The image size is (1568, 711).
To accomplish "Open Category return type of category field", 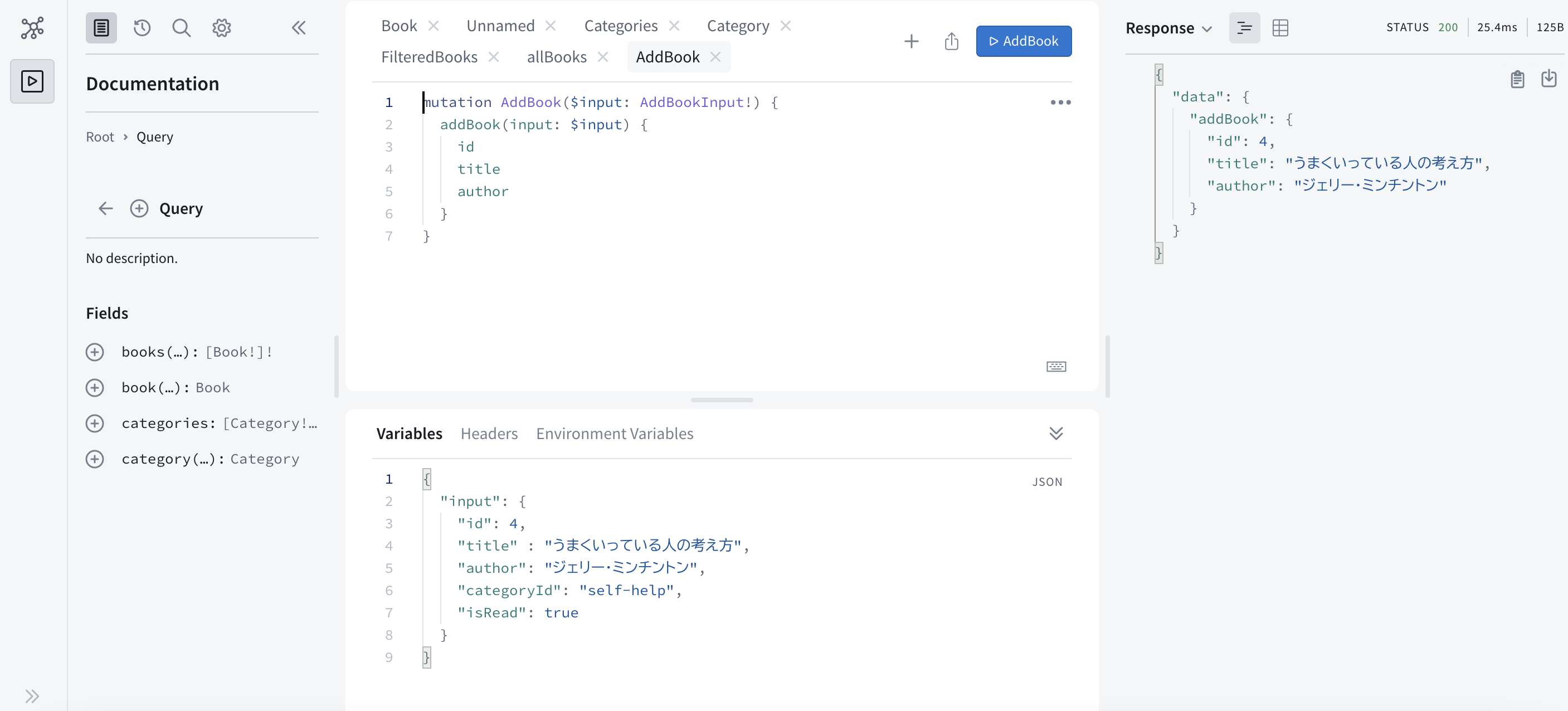I will 264,459.
